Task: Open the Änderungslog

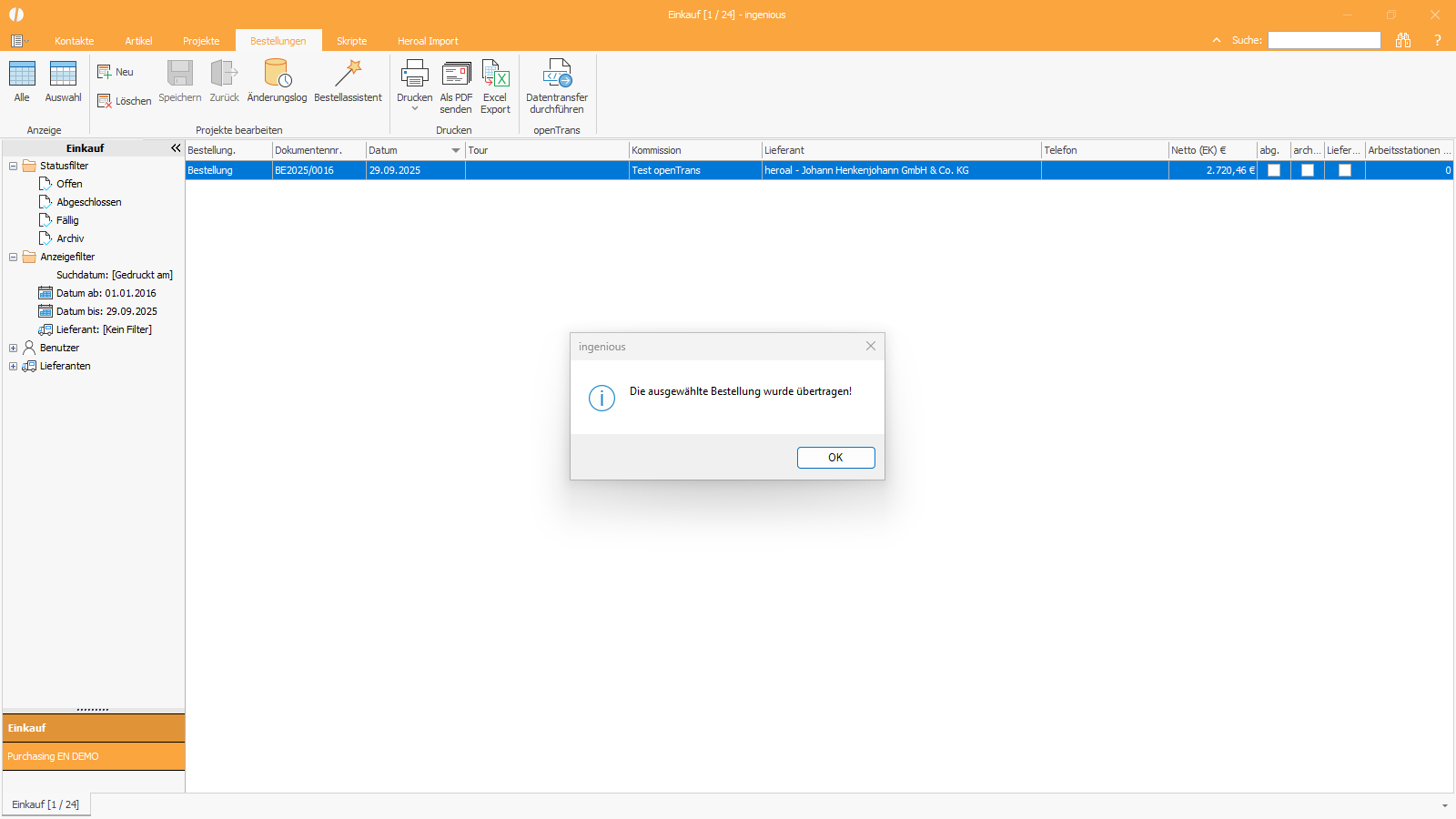Action: pyautogui.click(x=277, y=75)
